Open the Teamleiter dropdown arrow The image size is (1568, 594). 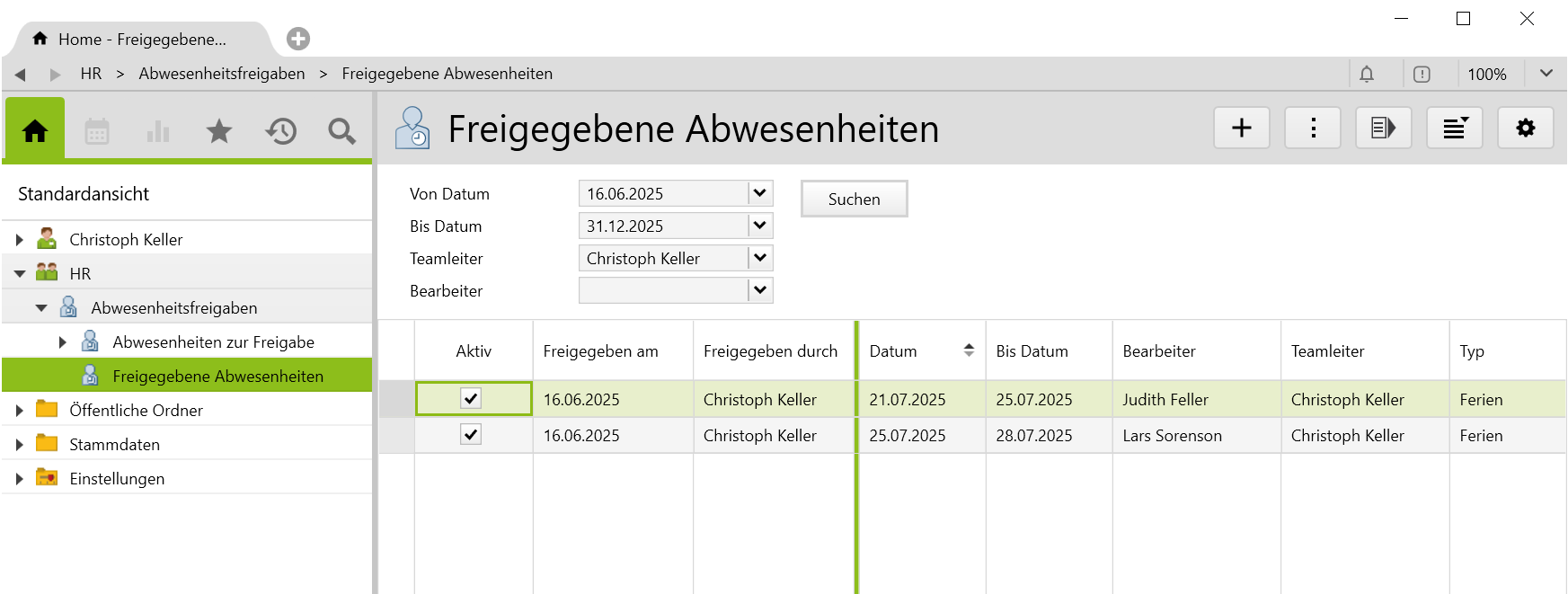click(x=760, y=258)
